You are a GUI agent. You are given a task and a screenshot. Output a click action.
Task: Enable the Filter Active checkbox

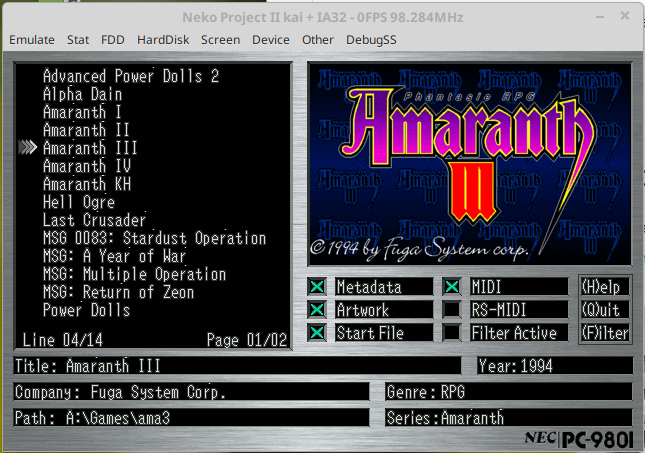(453, 333)
